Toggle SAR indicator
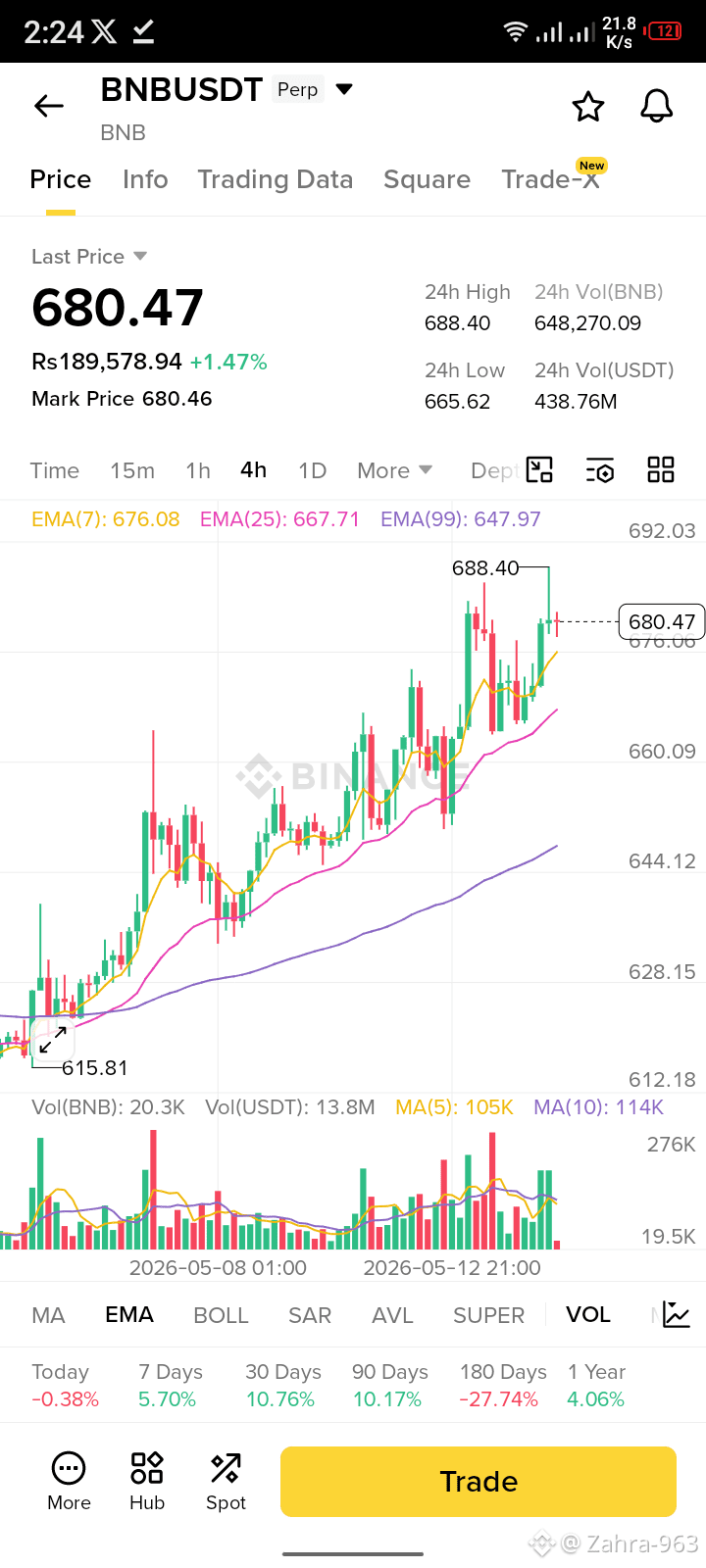This screenshot has width=706, height=1568. pos(310,1315)
